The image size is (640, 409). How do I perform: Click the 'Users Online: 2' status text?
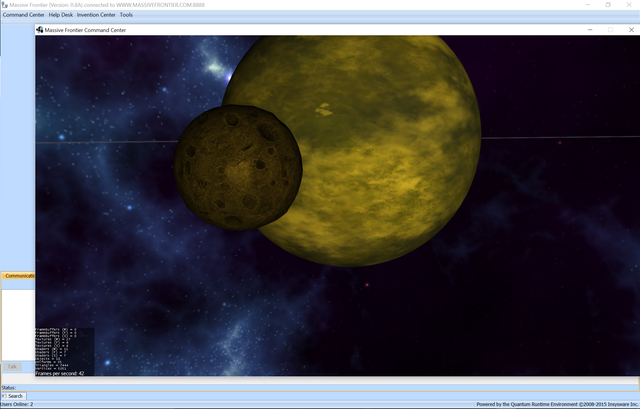[17, 404]
